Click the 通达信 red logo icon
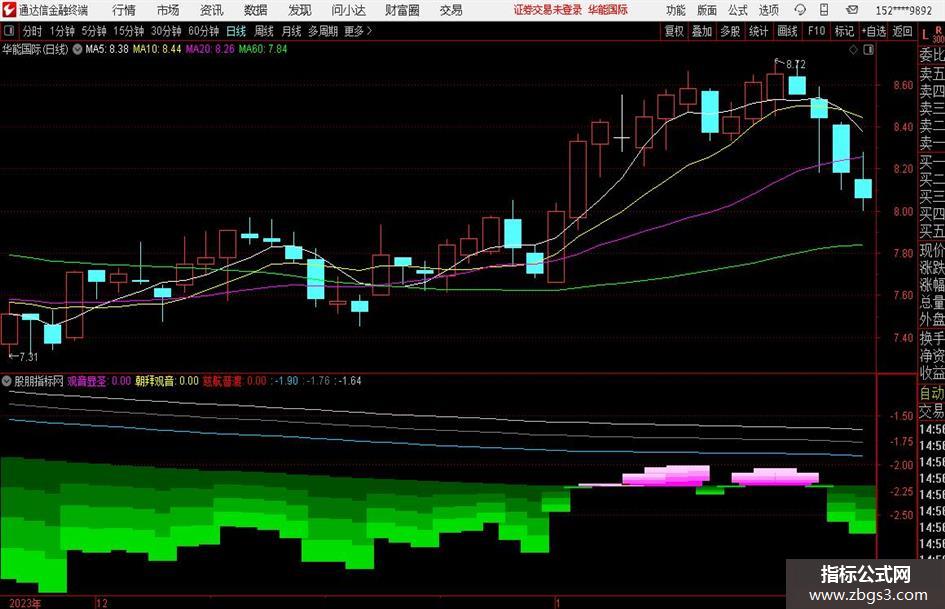 (x=9, y=10)
